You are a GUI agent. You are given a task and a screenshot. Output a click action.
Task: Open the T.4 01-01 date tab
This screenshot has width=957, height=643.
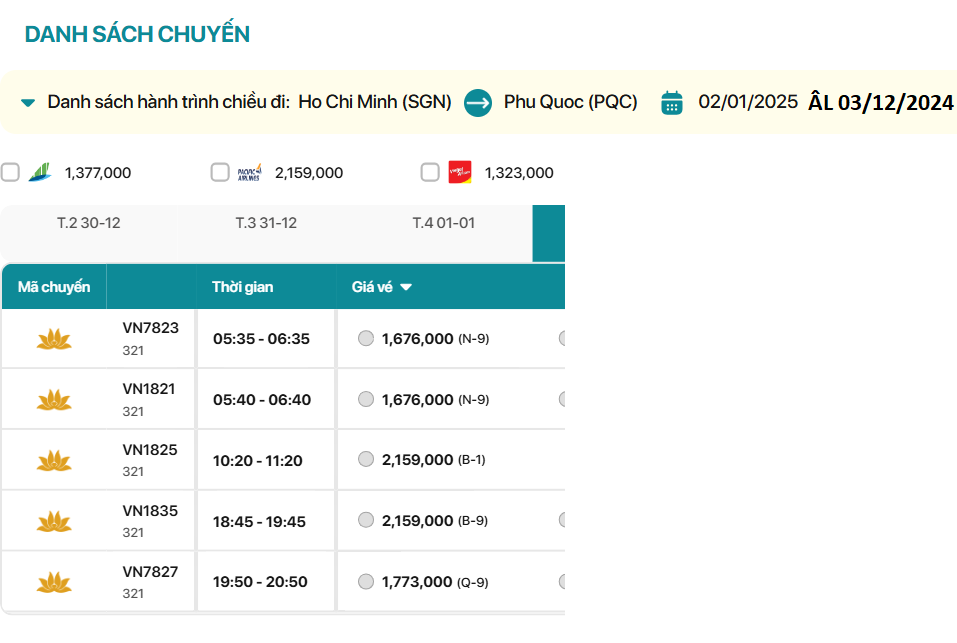pos(443,223)
